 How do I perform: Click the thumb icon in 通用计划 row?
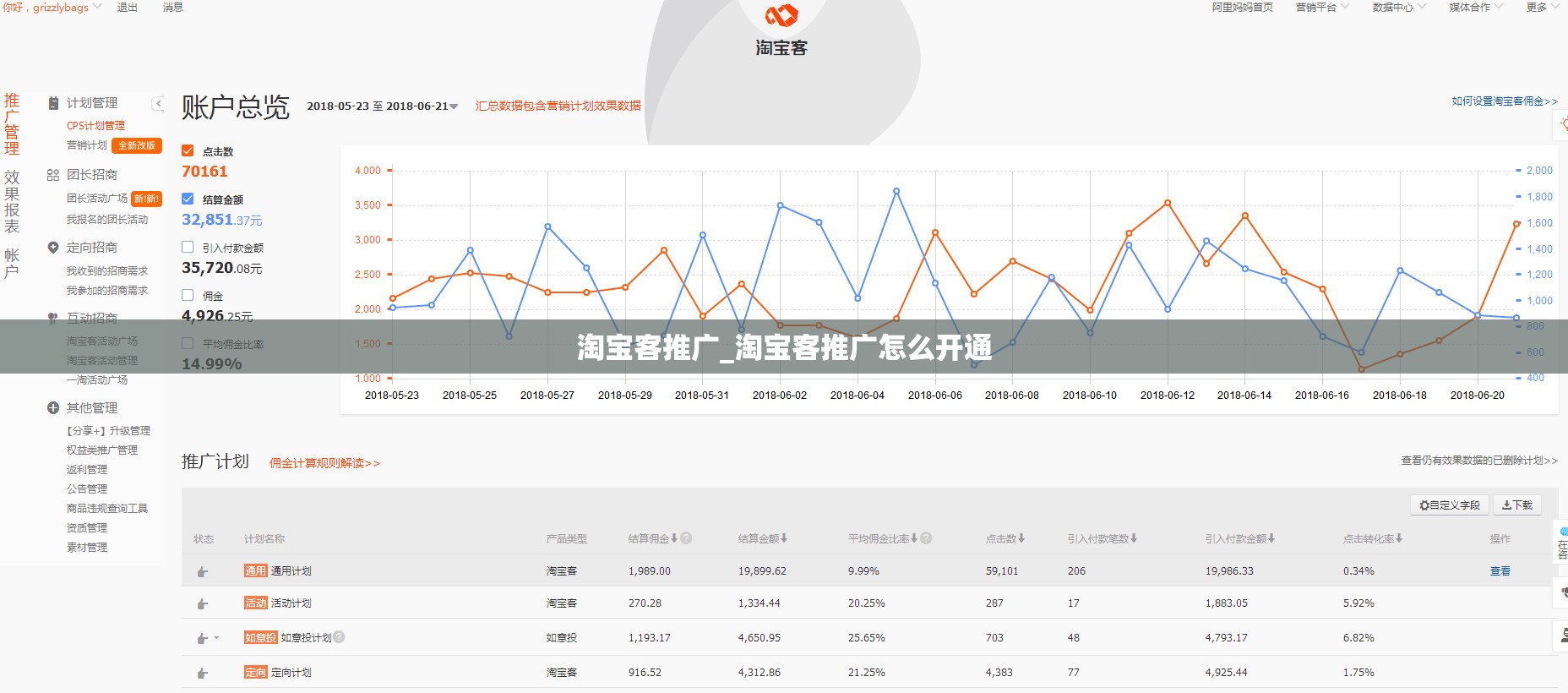click(x=202, y=572)
